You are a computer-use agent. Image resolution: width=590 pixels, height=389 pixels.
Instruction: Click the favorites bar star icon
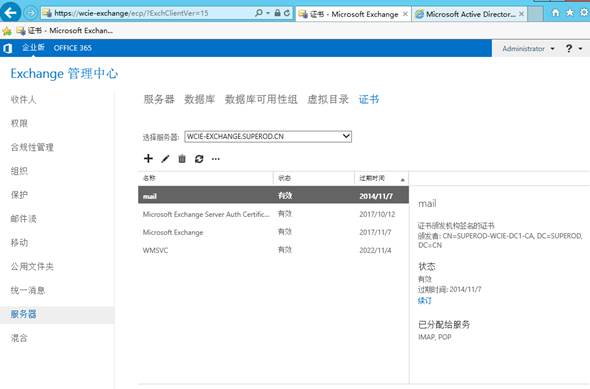pos(7,31)
